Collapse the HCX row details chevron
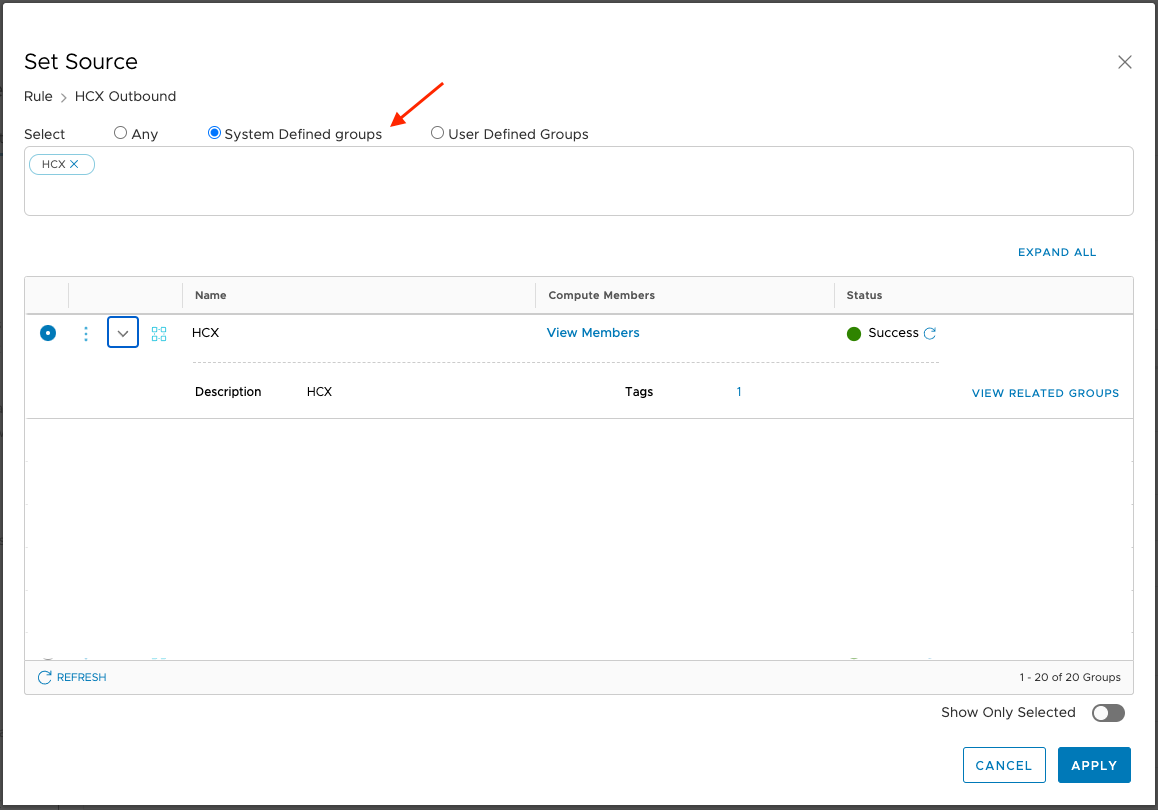Viewport: 1158px width, 810px height. 123,333
